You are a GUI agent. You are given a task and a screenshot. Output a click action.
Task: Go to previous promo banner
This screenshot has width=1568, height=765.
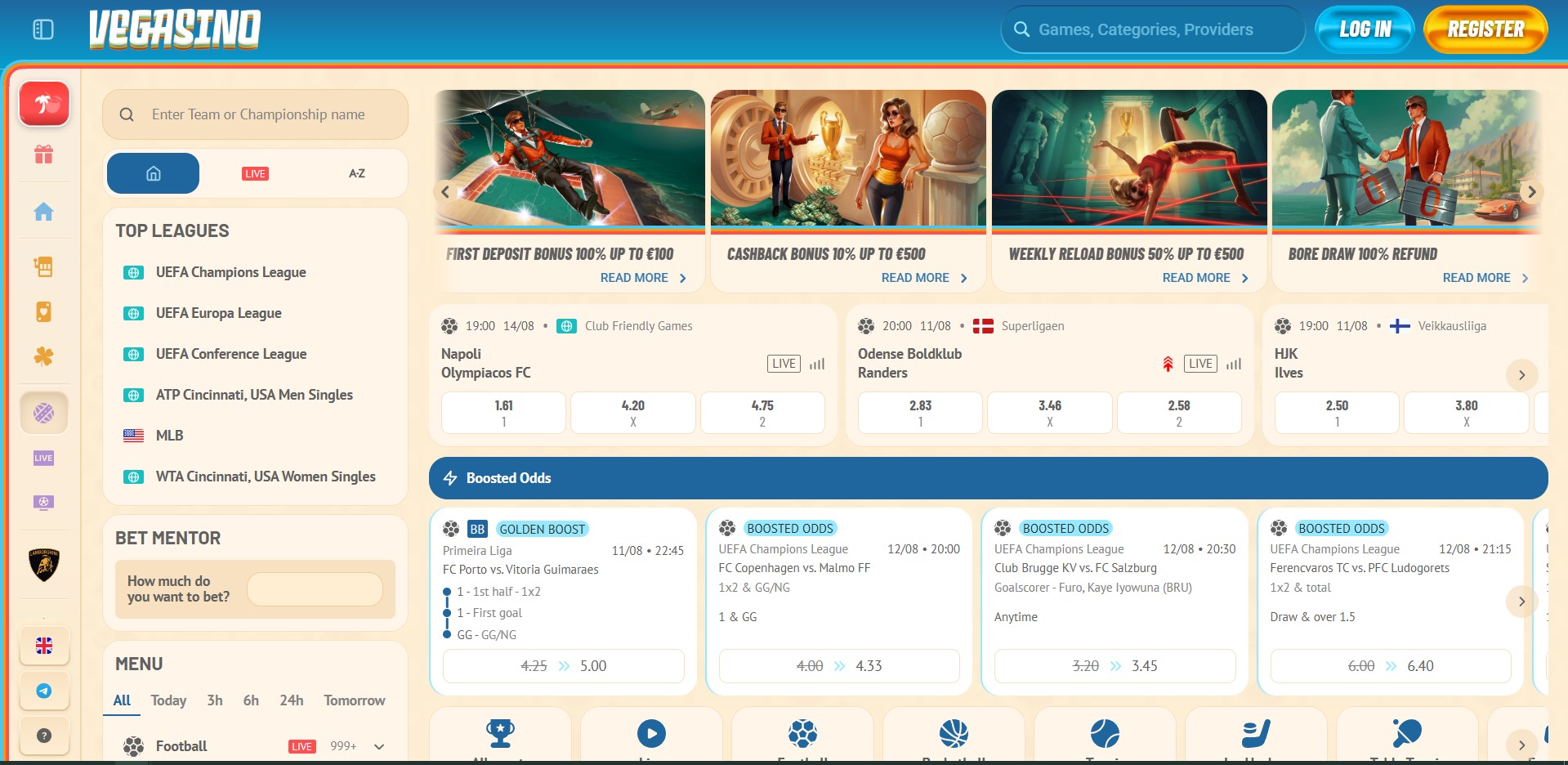pyautogui.click(x=445, y=192)
